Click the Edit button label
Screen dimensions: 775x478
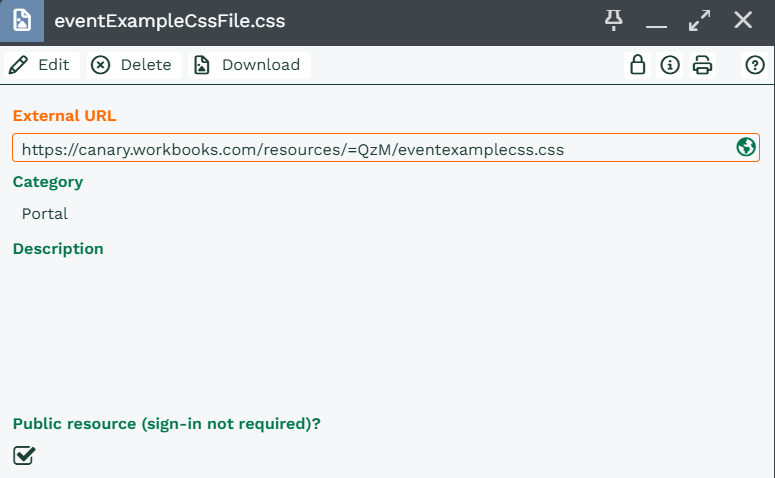pyautogui.click(x=53, y=65)
